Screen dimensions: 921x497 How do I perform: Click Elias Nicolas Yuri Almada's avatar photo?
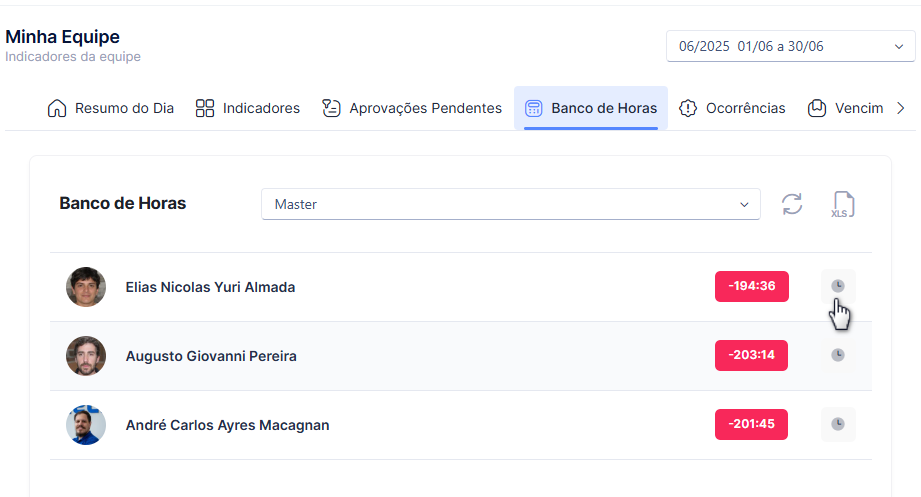86,287
